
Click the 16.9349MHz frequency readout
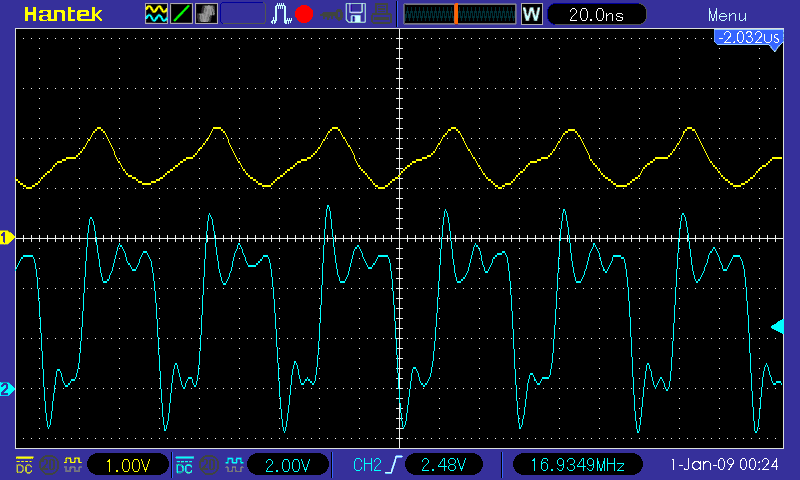coord(578,465)
